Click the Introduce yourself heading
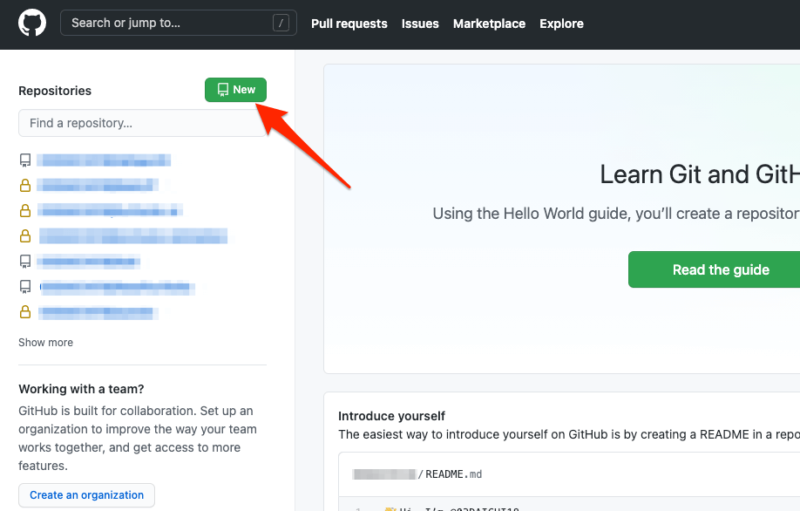This screenshot has height=511, width=800. coord(391,416)
